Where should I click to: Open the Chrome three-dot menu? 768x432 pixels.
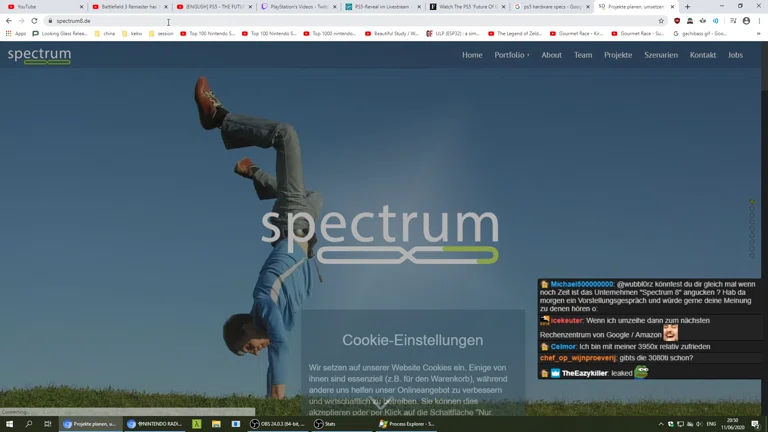[x=759, y=21]
